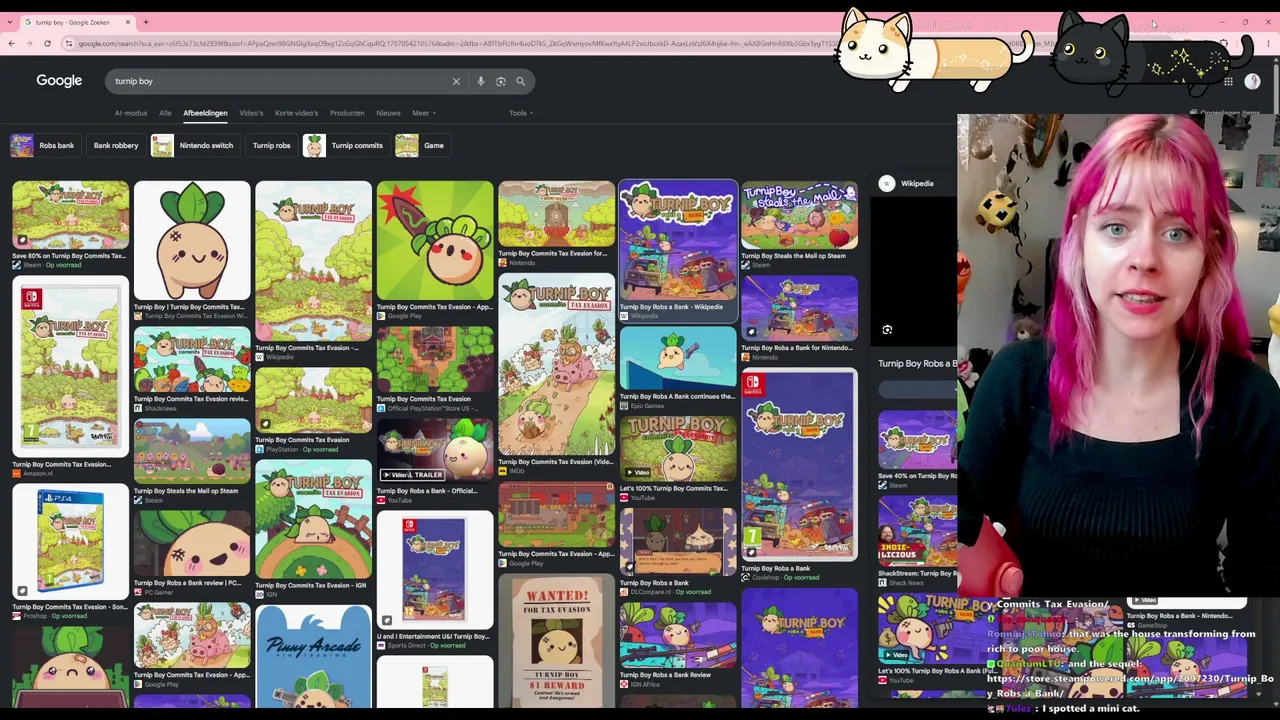The width and height of the screenshot is (1280, 720).
Task: Open the tab search chevron in Chrome
Action: 11,22
